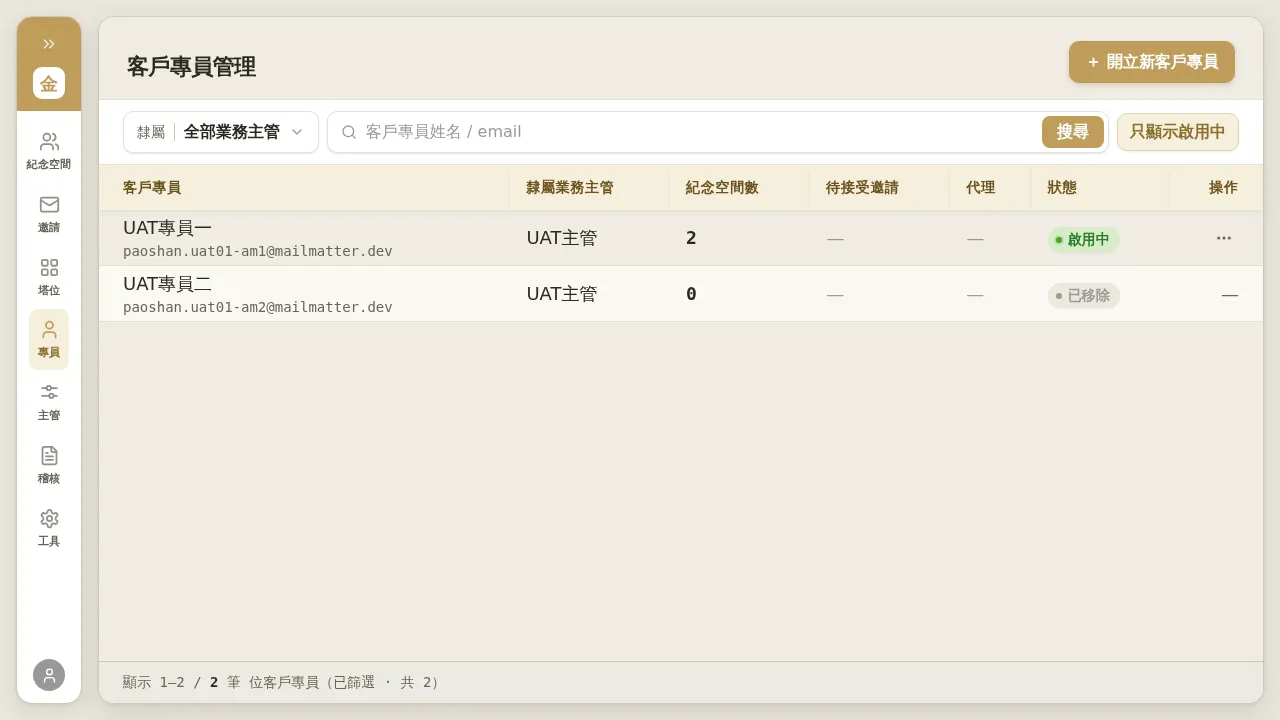This screenshot has width=1280, height=720.
Task: Click email paoshan.uat01-am1@mailmatter.dev
Action: coord(258,251)
